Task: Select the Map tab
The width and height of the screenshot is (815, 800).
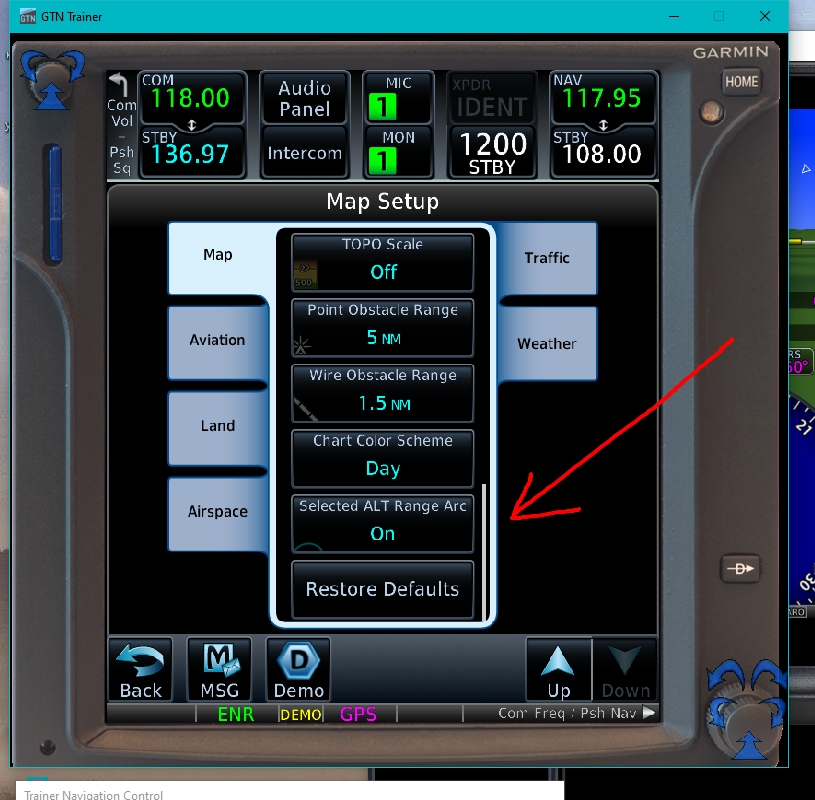Action: pyautogui.click(x=218, y=258)
